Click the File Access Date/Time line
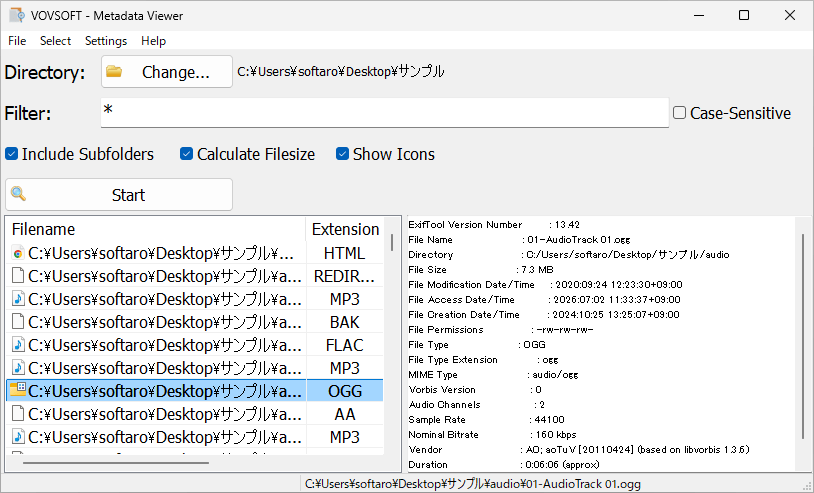The height and width of the screenshot is (493, 814). pos(544,300)
